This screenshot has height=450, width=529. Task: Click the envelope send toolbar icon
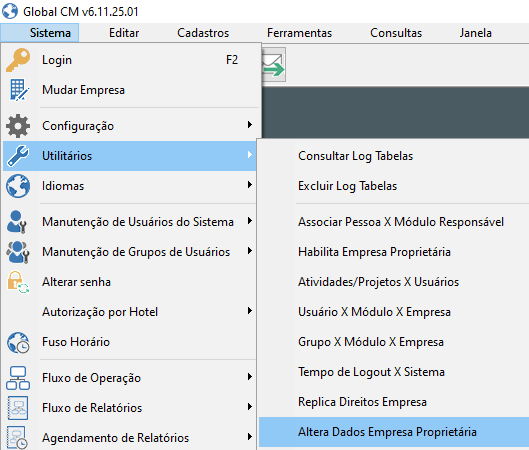(x=274, y=65)
